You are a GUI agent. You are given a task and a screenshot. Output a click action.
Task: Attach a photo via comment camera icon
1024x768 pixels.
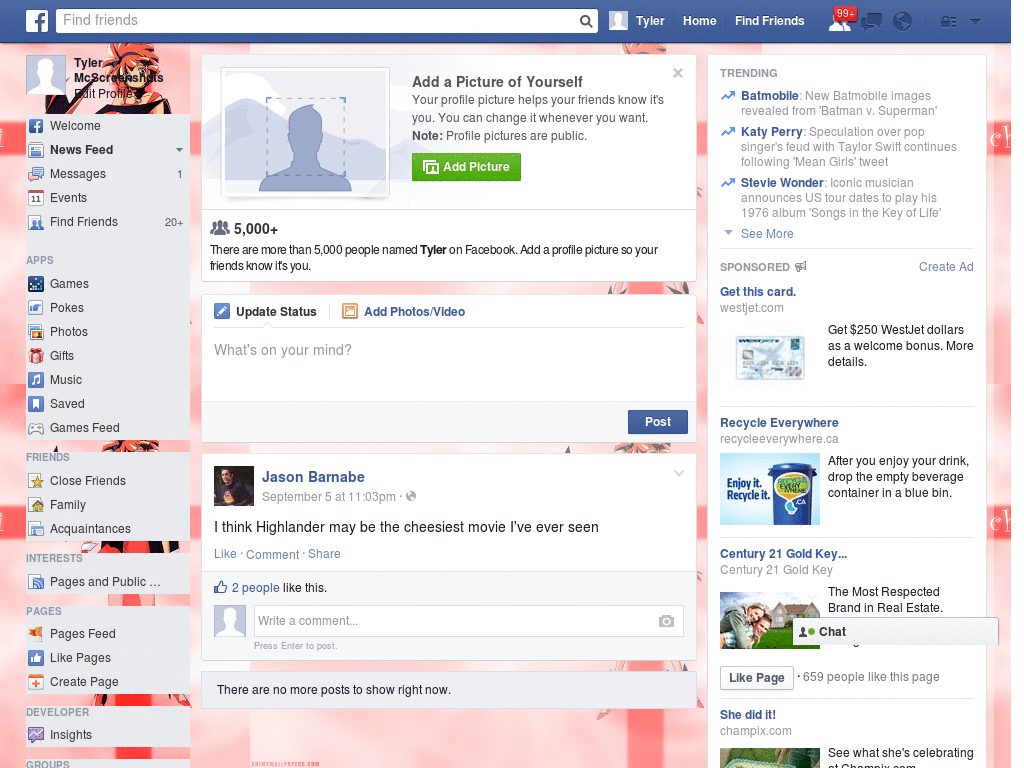666,621
